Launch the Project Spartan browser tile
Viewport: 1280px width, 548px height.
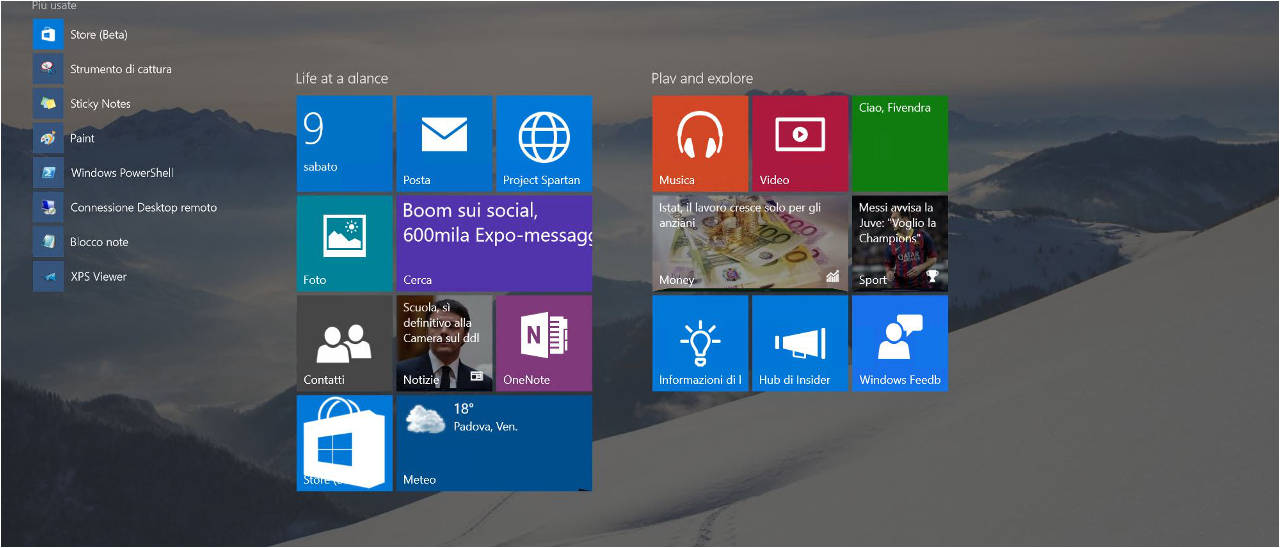point(544,143)
